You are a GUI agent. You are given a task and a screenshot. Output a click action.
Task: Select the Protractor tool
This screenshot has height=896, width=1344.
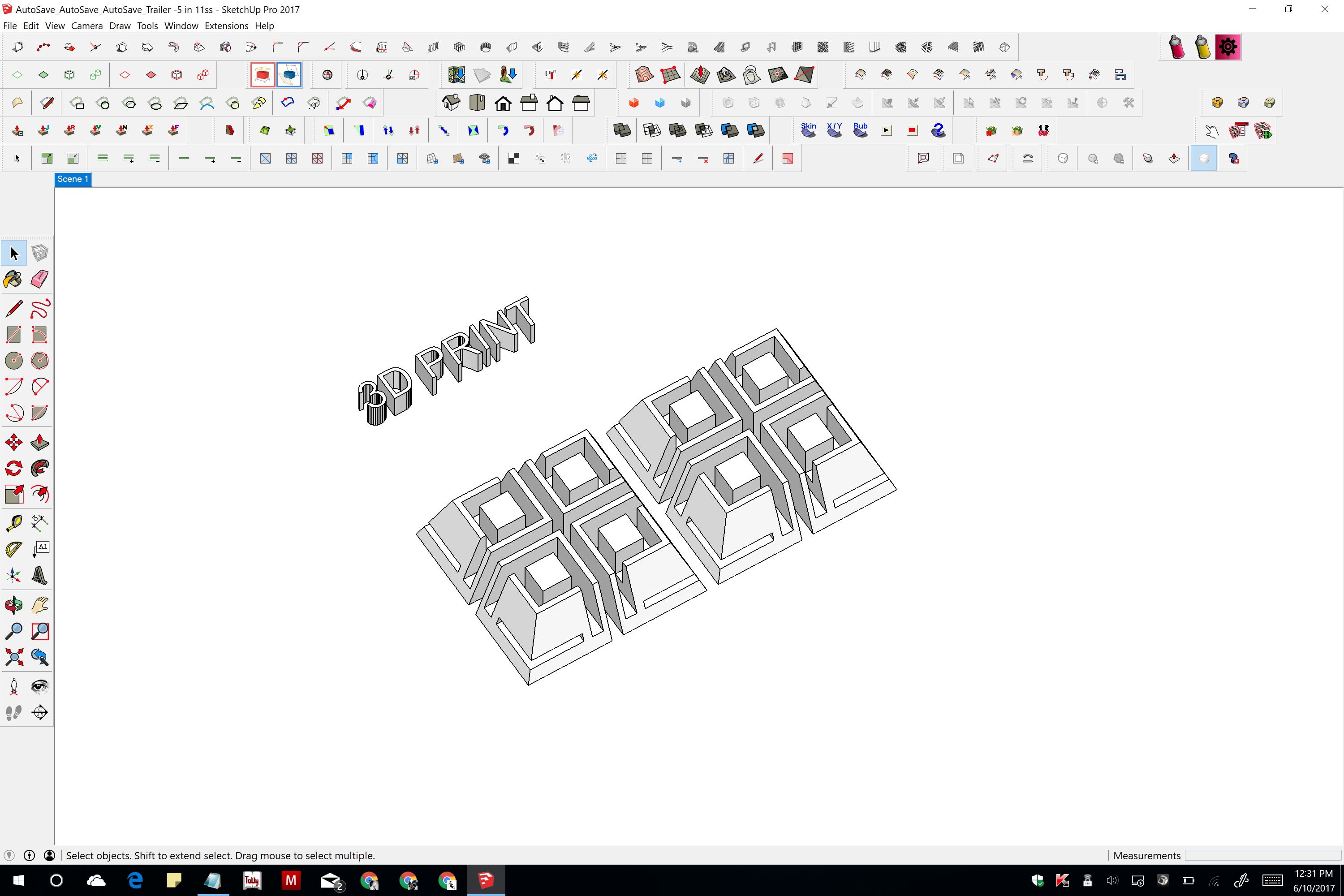[14, 549]
